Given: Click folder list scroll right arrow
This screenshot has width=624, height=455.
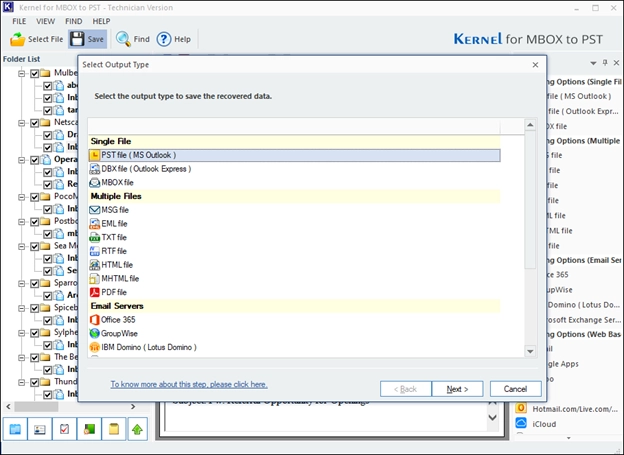Looking at the screenshot, I should (133, 406).
